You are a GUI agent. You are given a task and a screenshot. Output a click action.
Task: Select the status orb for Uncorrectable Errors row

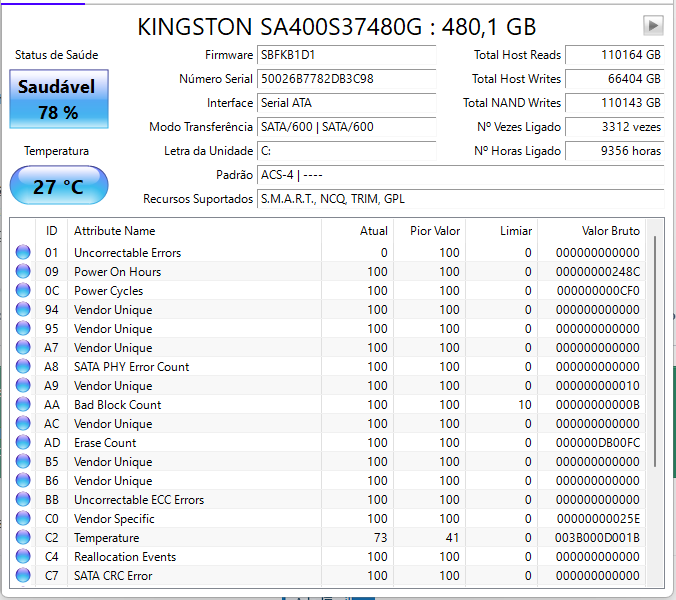pos(23,252)
